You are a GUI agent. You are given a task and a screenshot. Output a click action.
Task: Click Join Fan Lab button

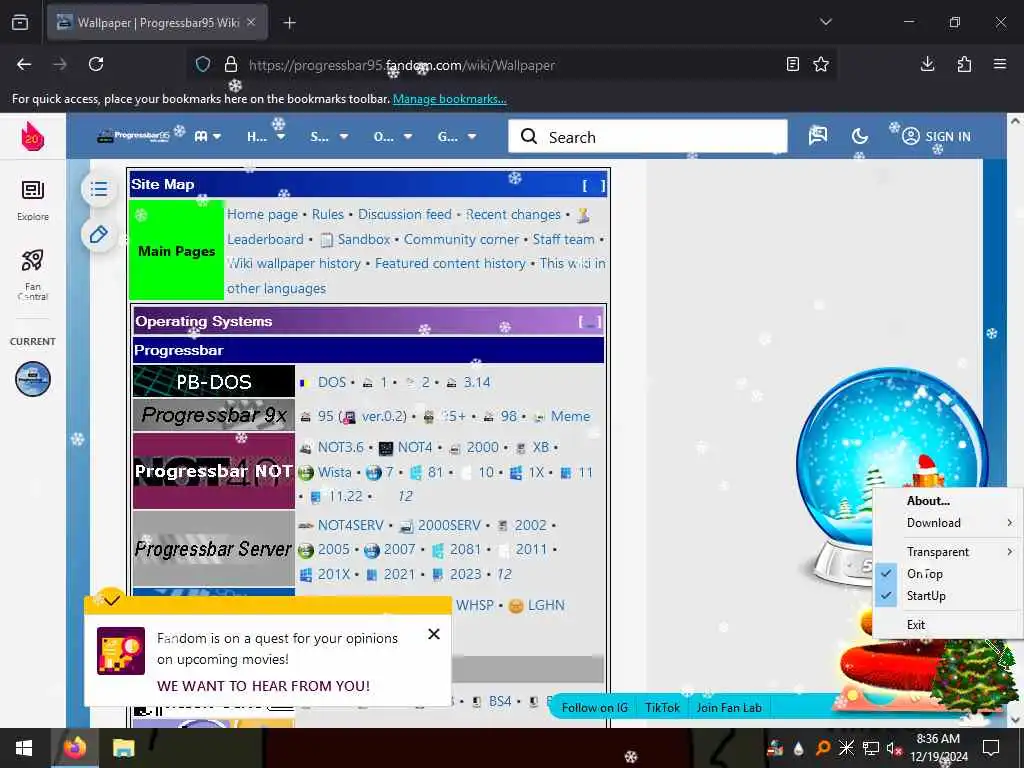729,707
